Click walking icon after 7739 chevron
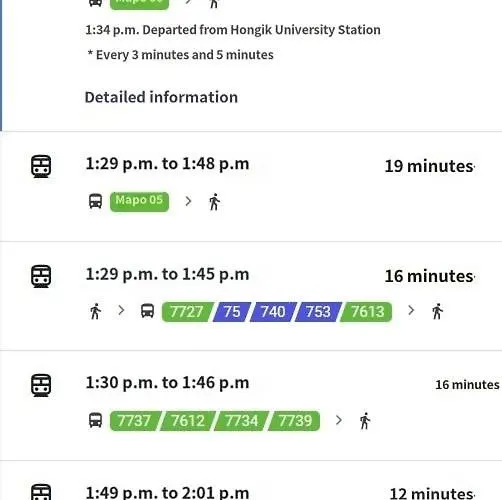Image resolution: width=502 pixels, height=500 pixels. [x=365, y=421]
